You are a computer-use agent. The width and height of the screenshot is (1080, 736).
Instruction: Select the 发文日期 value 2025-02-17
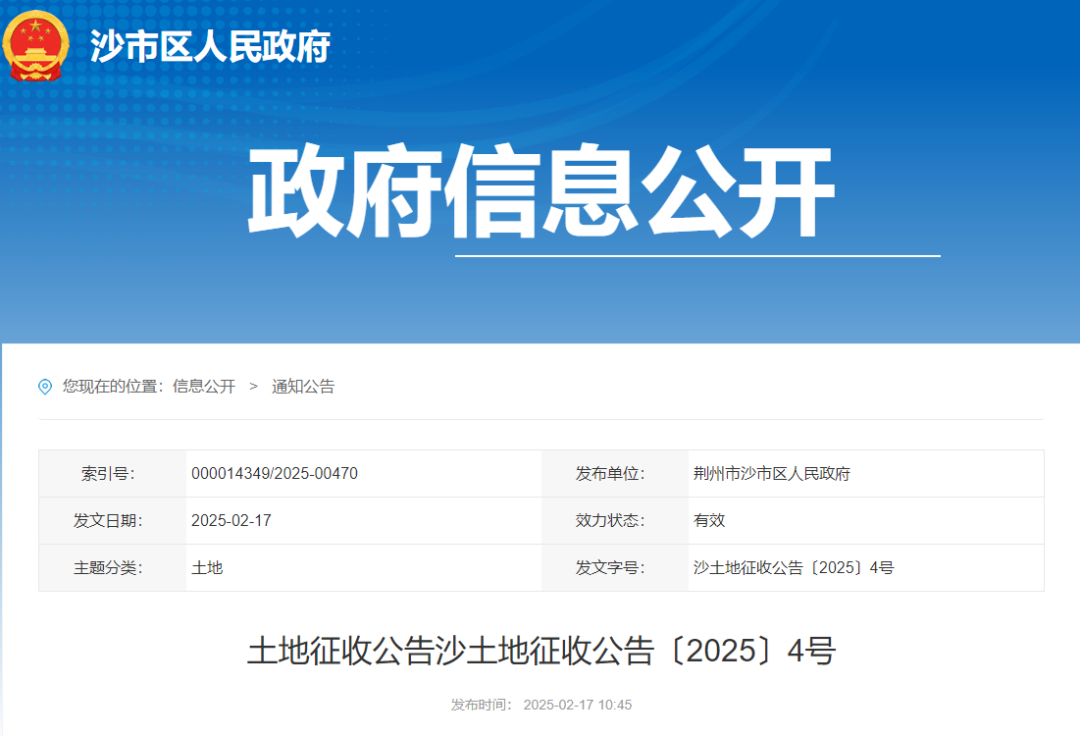tap(231, 521)
